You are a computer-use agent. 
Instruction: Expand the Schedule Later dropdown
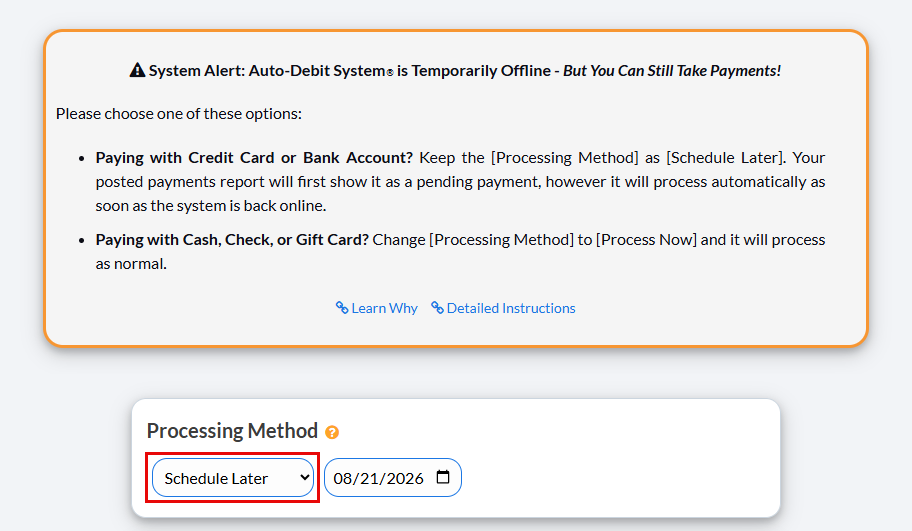tap(233, 477)
